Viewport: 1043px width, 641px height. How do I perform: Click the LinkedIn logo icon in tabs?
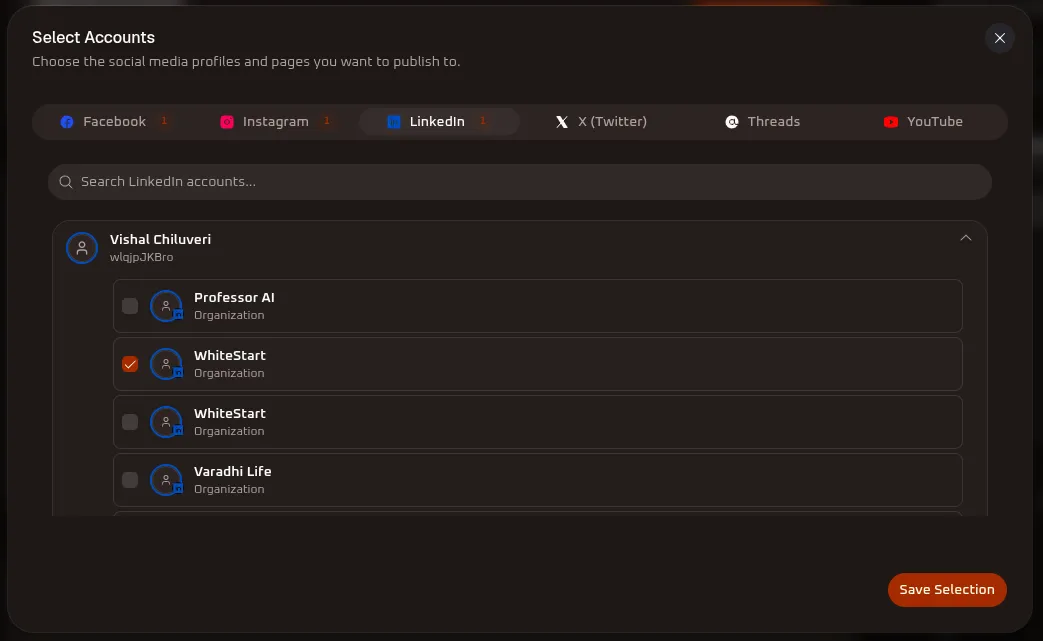[394, 122]
